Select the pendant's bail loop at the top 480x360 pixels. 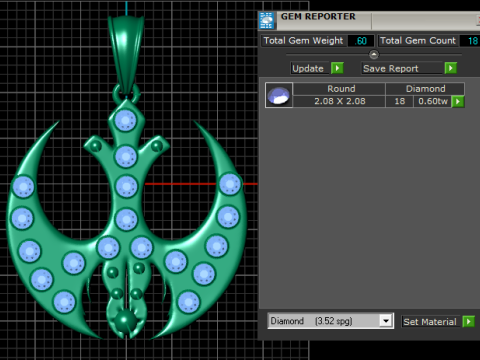point(126,55)
